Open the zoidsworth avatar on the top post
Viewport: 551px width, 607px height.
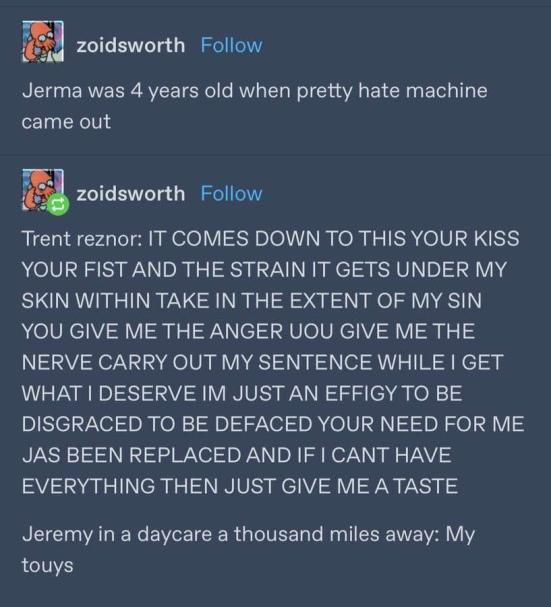pos(43,42)
